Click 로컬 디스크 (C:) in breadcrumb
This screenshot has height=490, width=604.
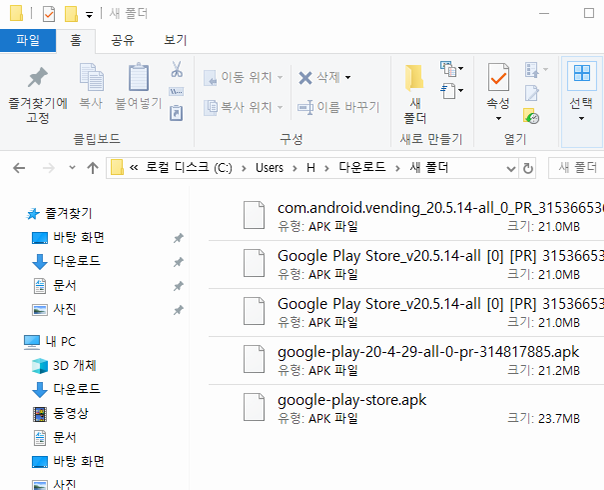tap(189, 168)
